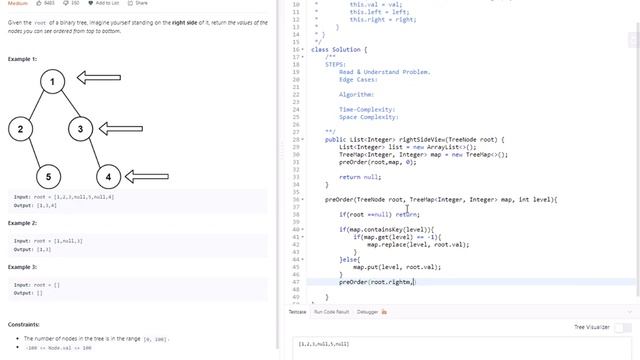Click the Example 3 'Input: root = []' text

(x=36, y=285)
